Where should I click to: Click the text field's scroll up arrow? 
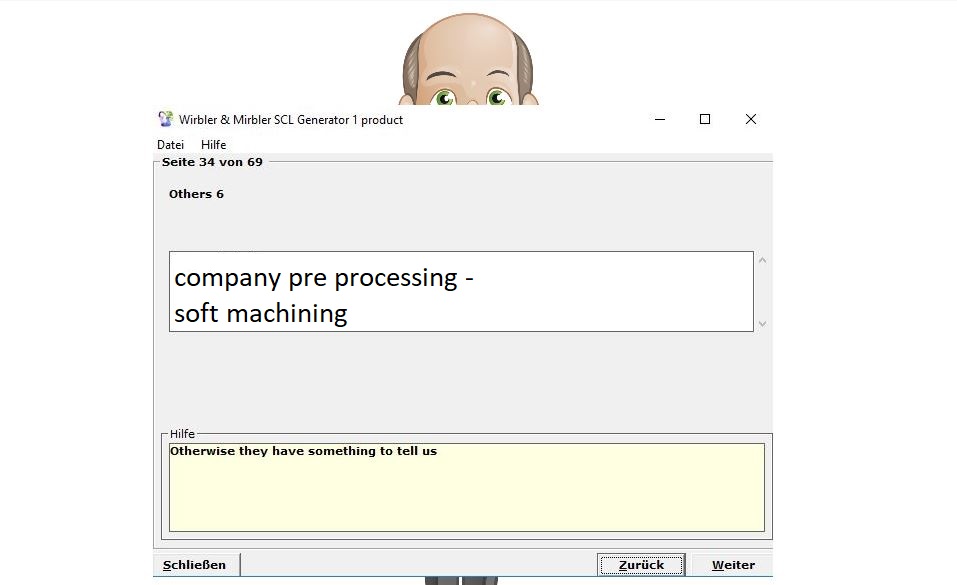coord(763,261)
